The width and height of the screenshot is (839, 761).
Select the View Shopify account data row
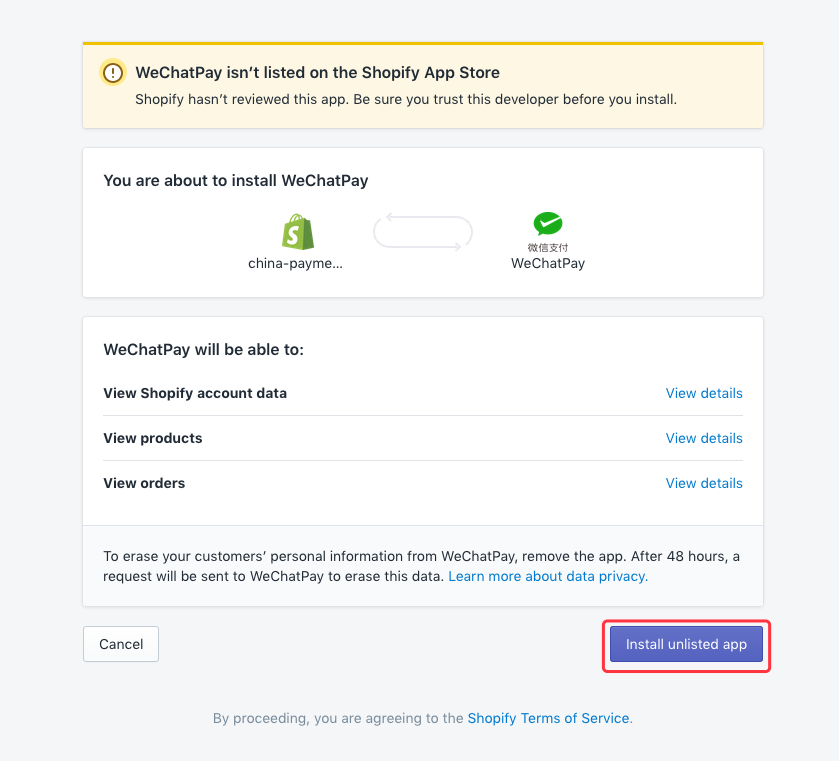pyautogui.click(x=194, y=393)
